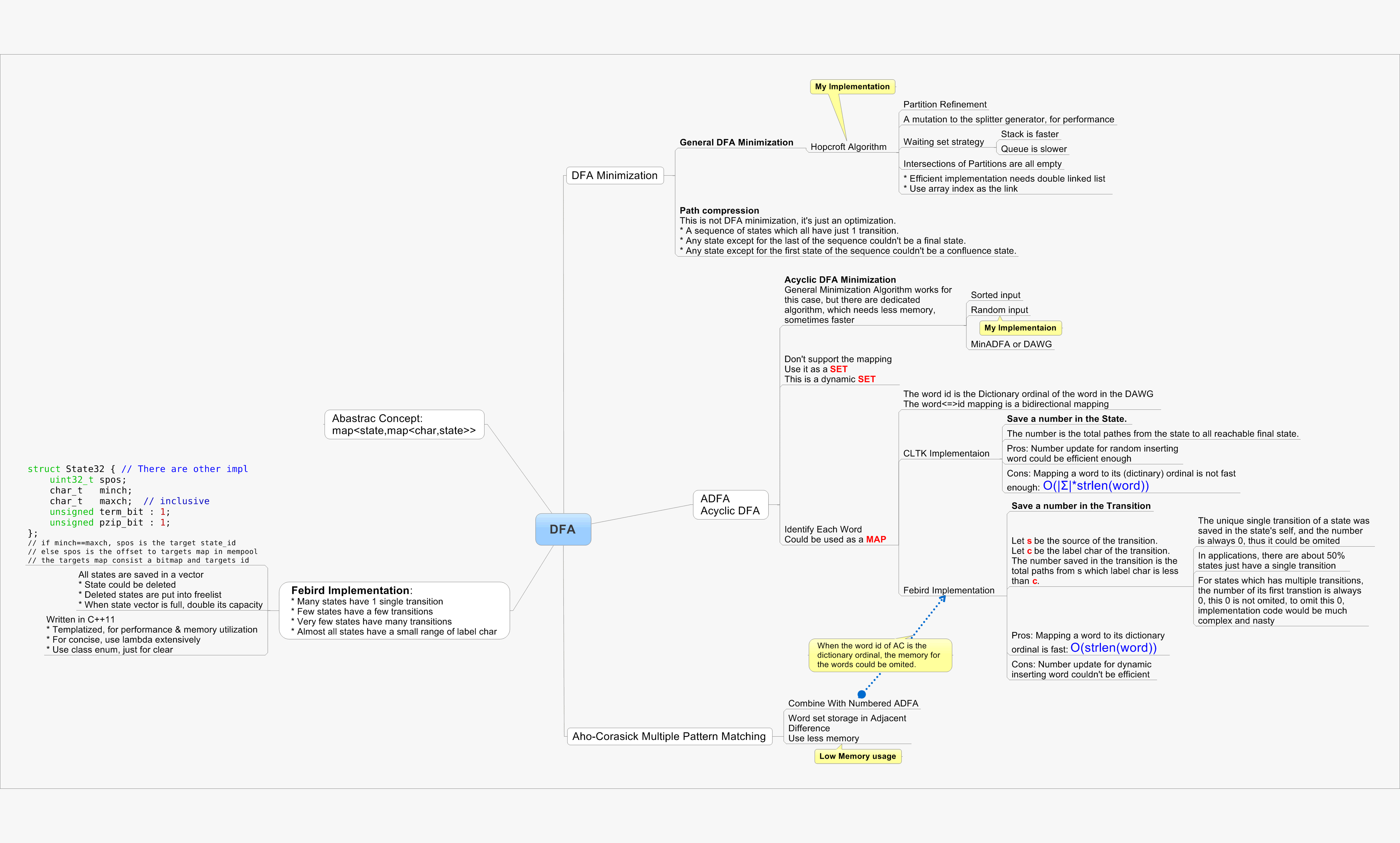Select the CLTK Implementaion subtopic
Viewport: 1400px width, 843px height.
946,453
